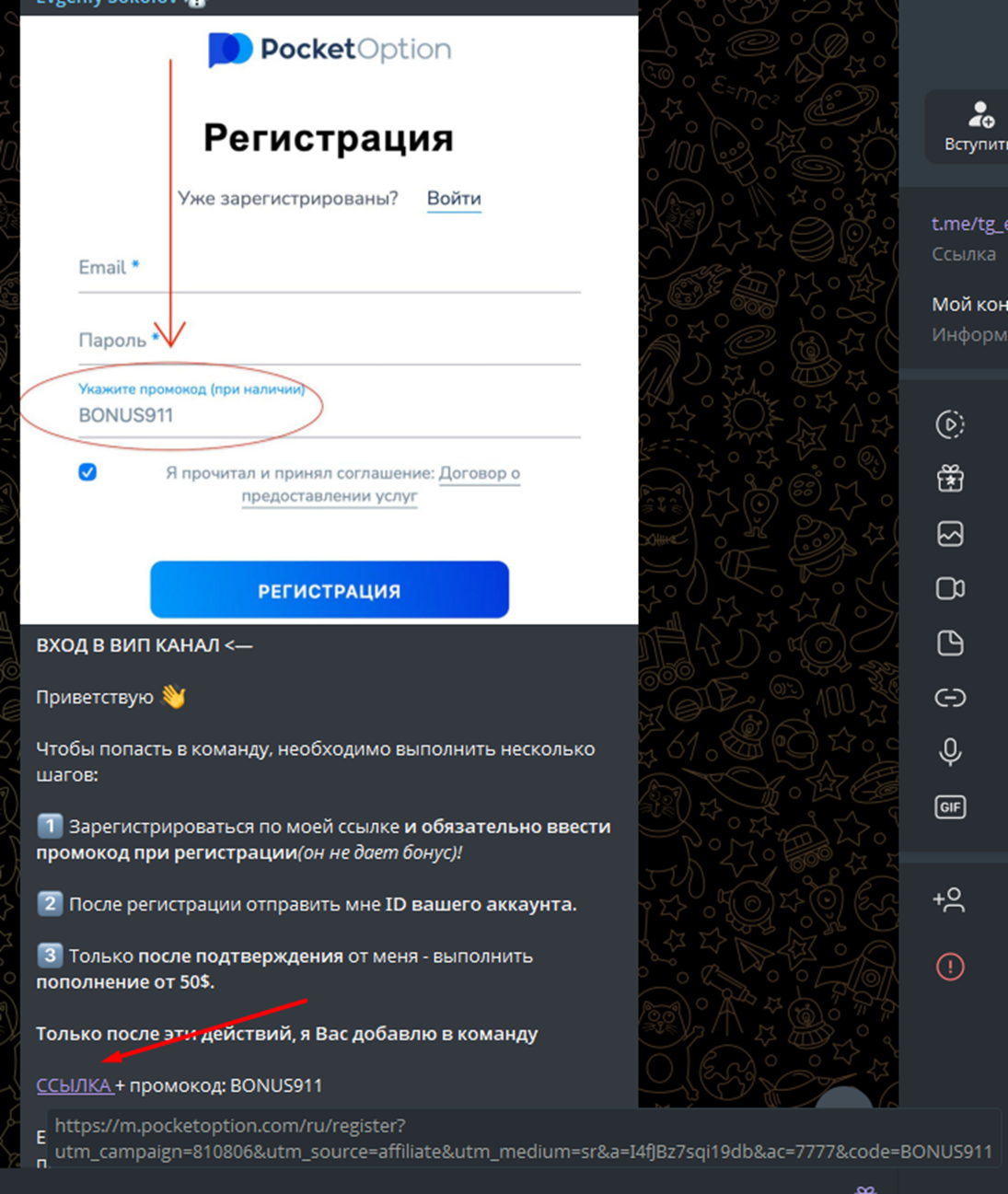Screen dimensions: 1008x1194
Task: Click the add contact person icon
Action: coord(949,899)
